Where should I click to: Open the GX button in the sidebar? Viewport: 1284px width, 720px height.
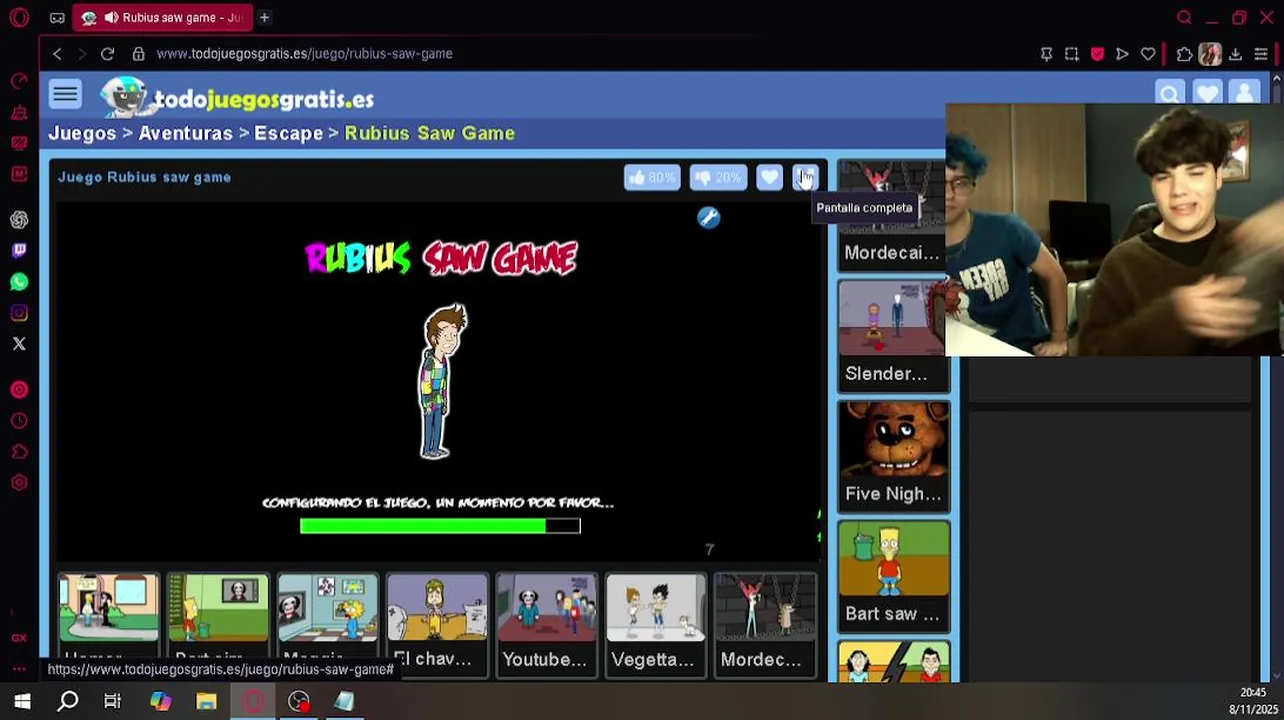pyautogui.click(x=19, y=638)
